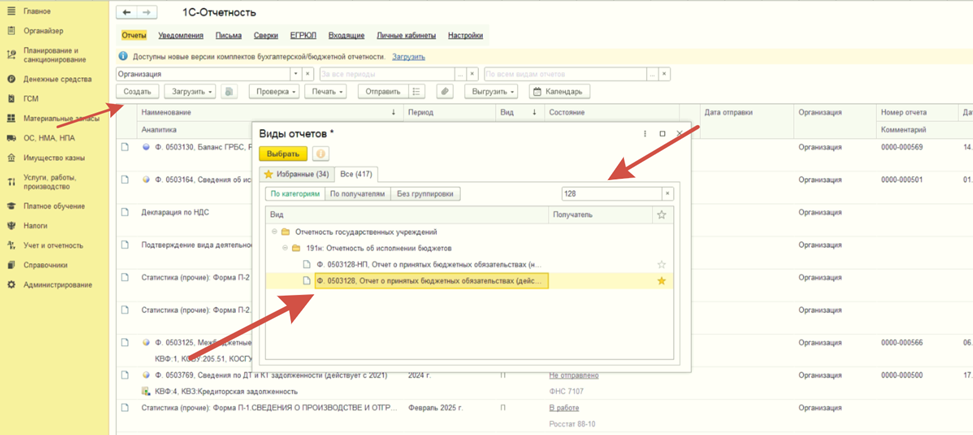Click the search field containing 128
Screen dimensions: 973x435
point(611,194)
